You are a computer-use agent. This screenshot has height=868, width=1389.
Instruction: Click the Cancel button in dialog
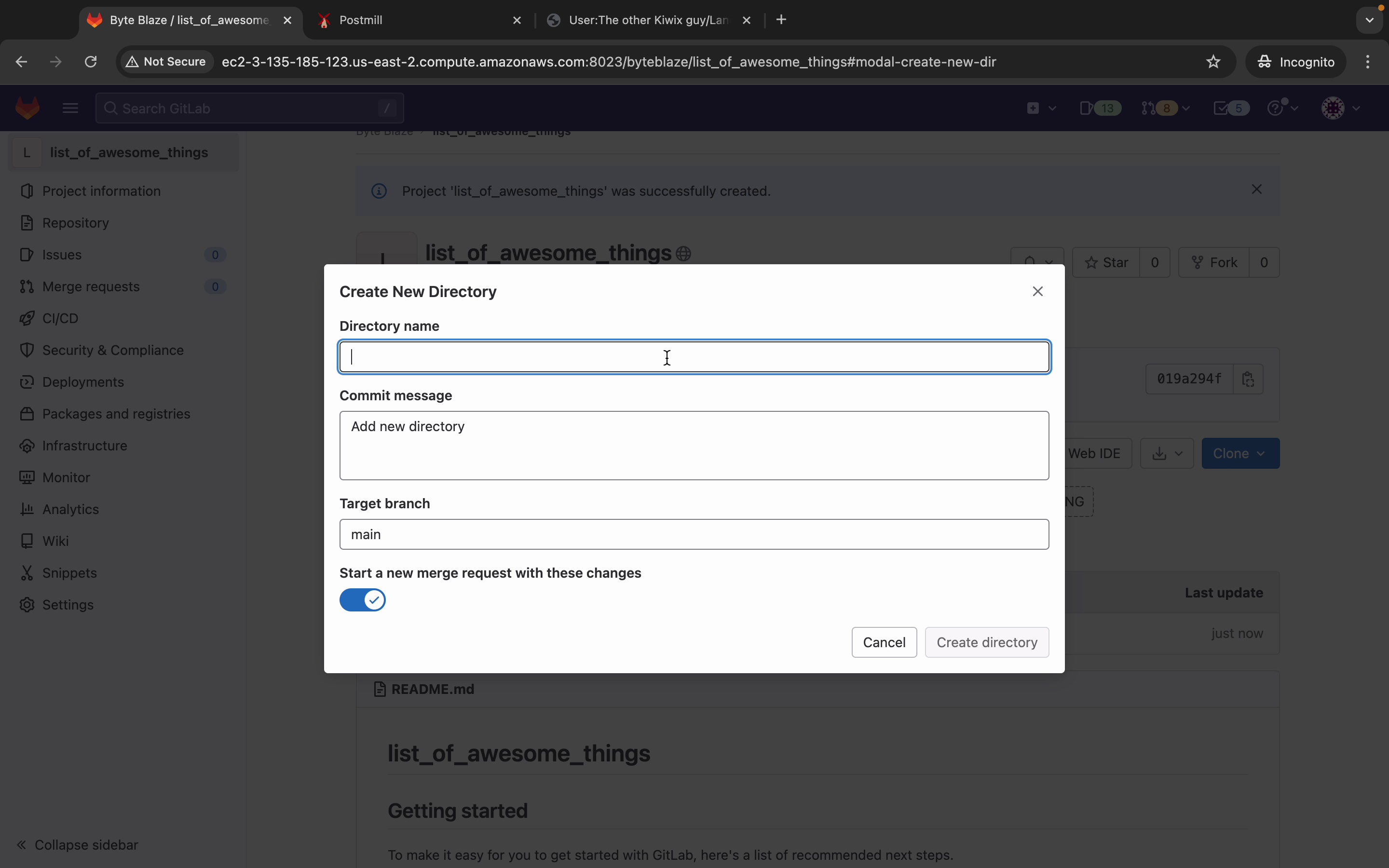[884, 642]
